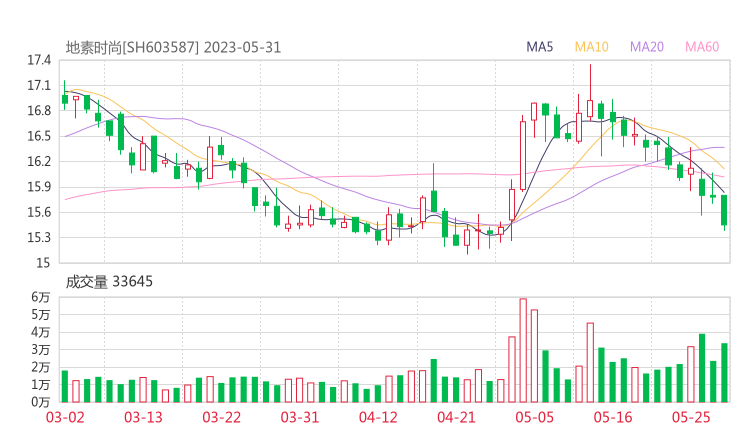Click the 地素时尚[SH603587] chart title
The image size is (740, 440).
point(132,47)
